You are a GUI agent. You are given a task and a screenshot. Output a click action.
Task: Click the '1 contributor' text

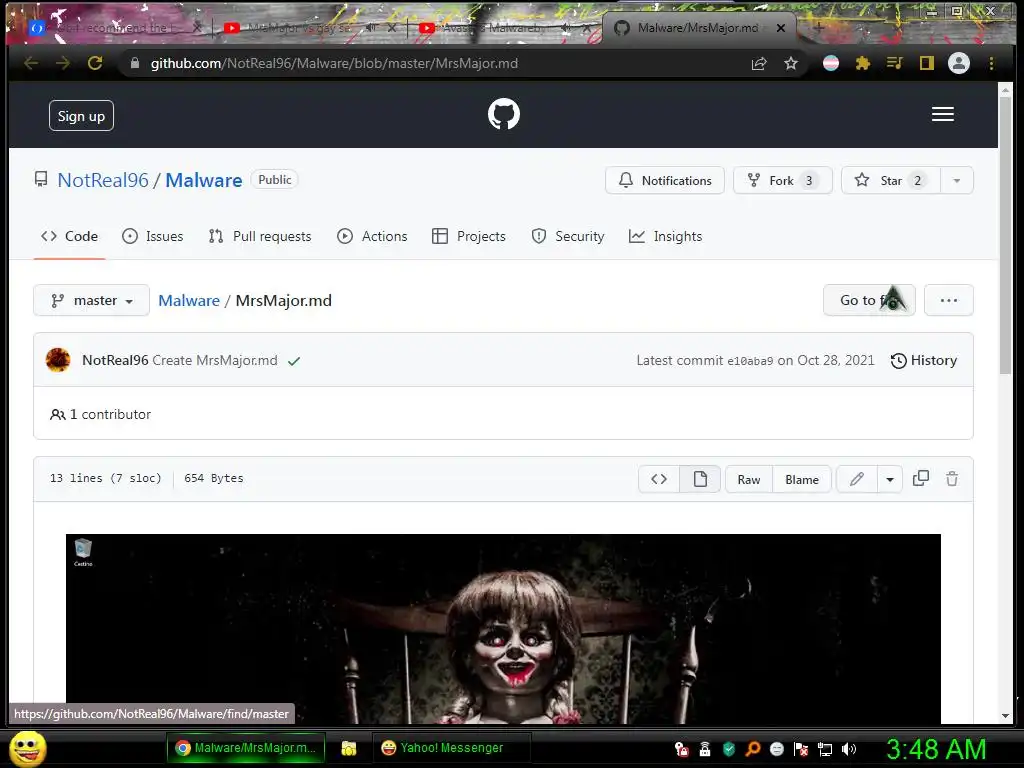(x=110, y=414)
